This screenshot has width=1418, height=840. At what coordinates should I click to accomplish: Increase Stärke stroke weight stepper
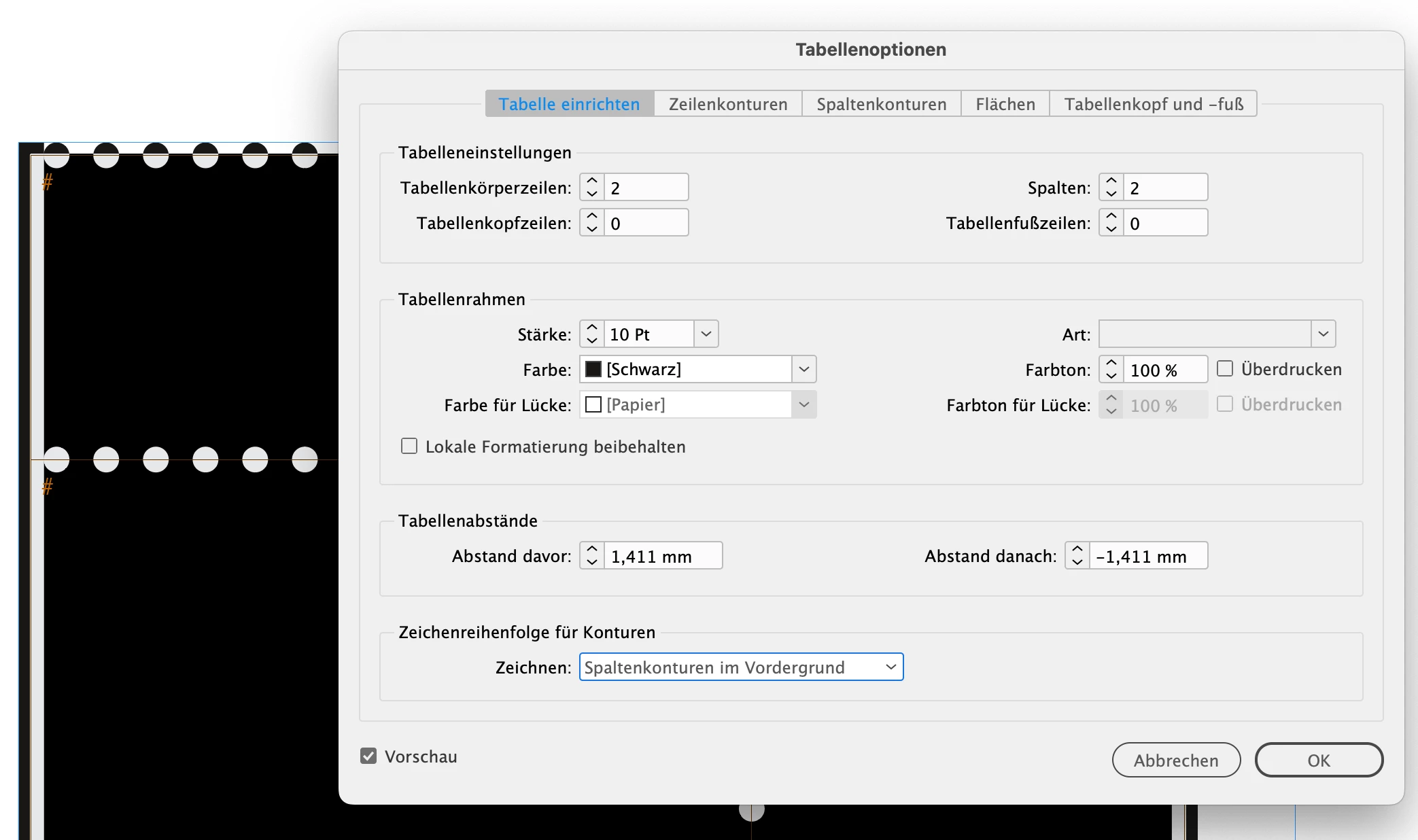592,328
